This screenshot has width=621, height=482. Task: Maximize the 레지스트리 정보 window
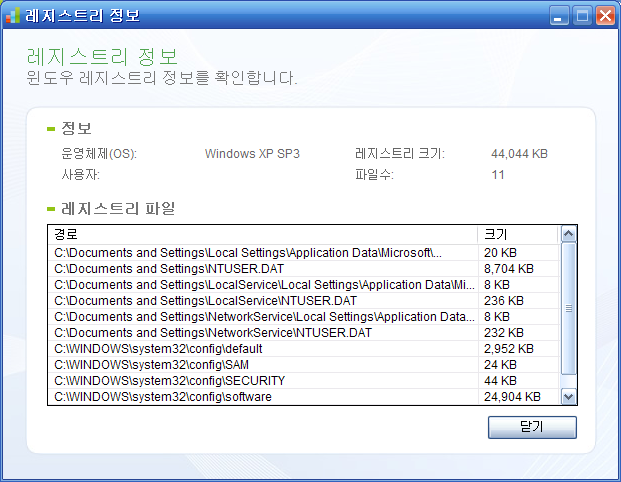point(582,16)
